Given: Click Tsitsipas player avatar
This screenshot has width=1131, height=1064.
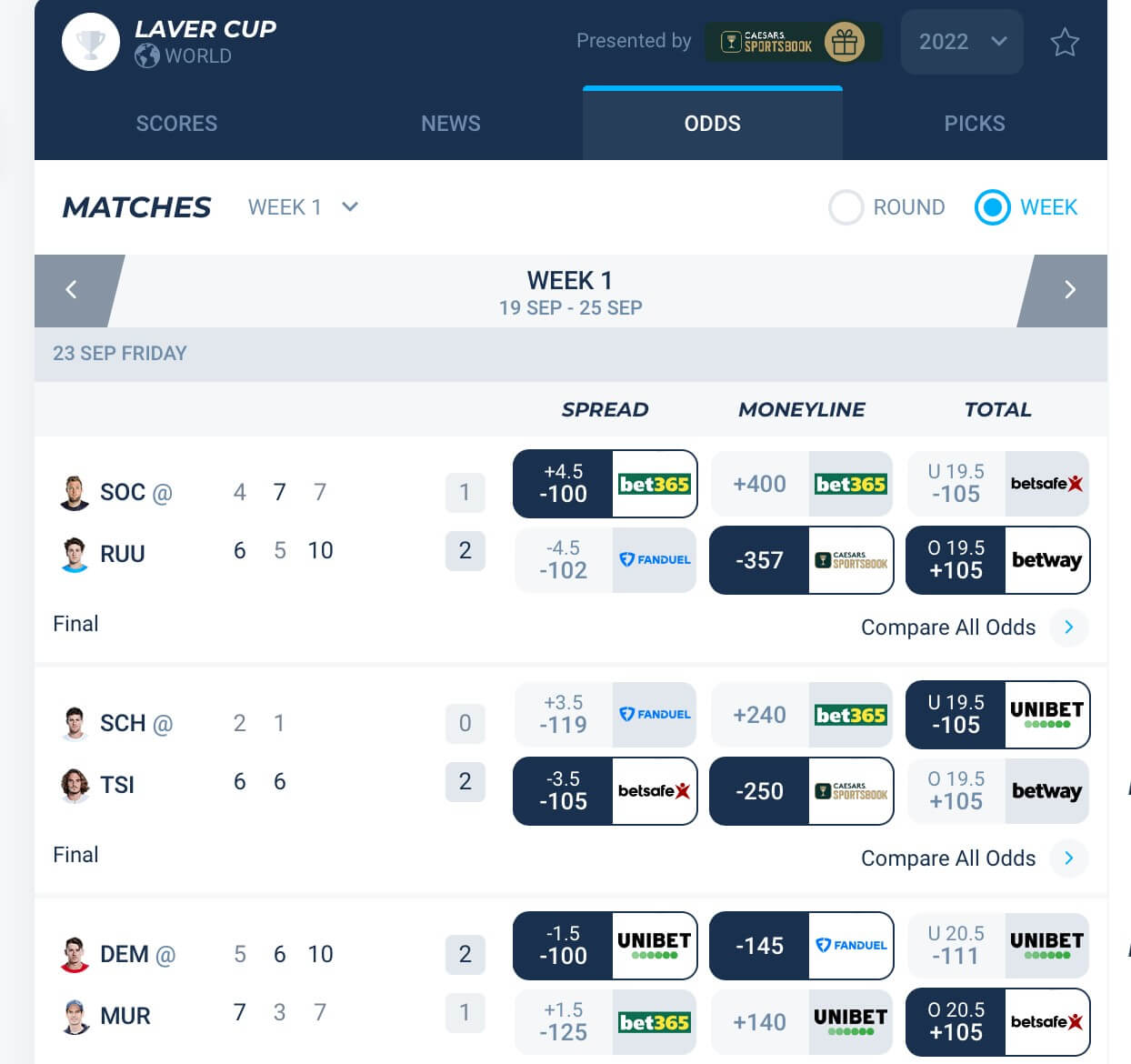Looking at the screenshot, I should tap(75, 784).
